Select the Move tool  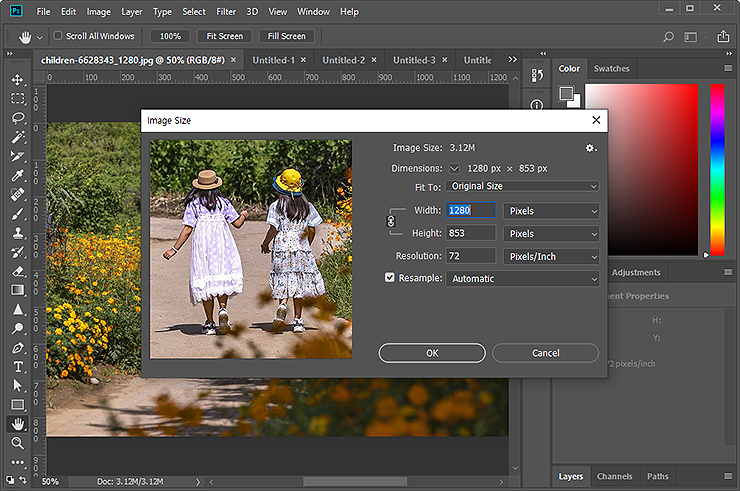point(18,79)
